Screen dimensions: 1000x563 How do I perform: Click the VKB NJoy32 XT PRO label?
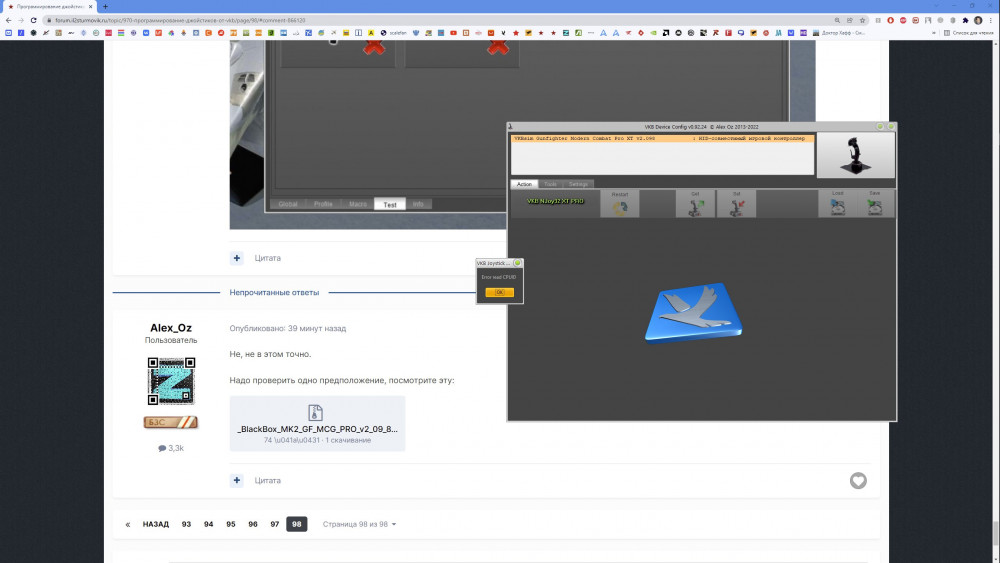(555, 201)
